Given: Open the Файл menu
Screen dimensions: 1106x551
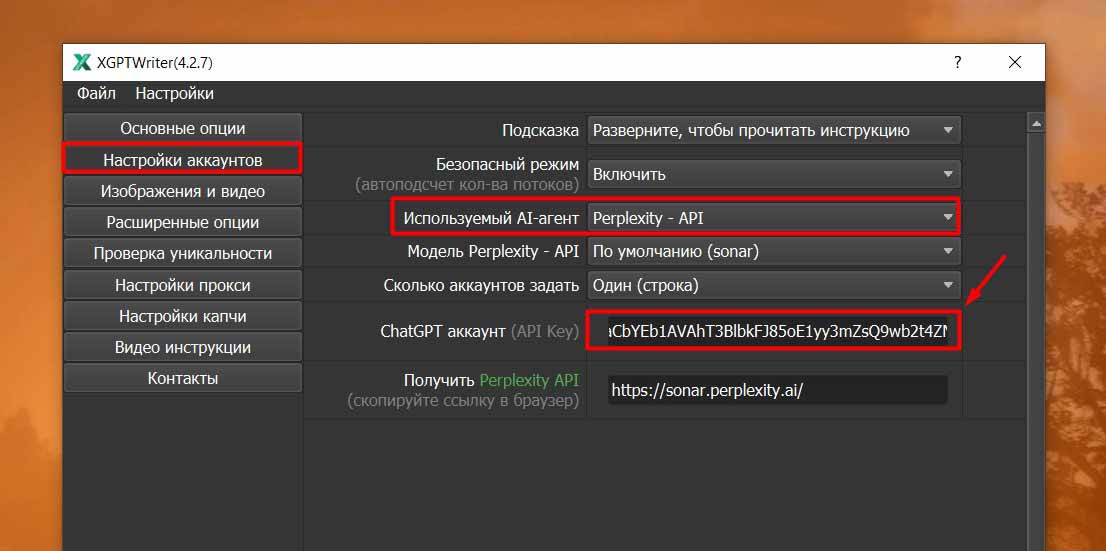Looking at the screenshot, I should 96,94.
